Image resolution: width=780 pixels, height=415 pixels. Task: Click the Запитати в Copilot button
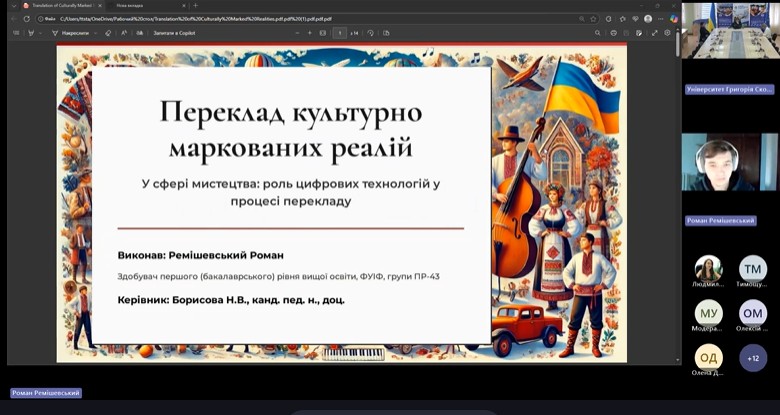click(176, 33)
